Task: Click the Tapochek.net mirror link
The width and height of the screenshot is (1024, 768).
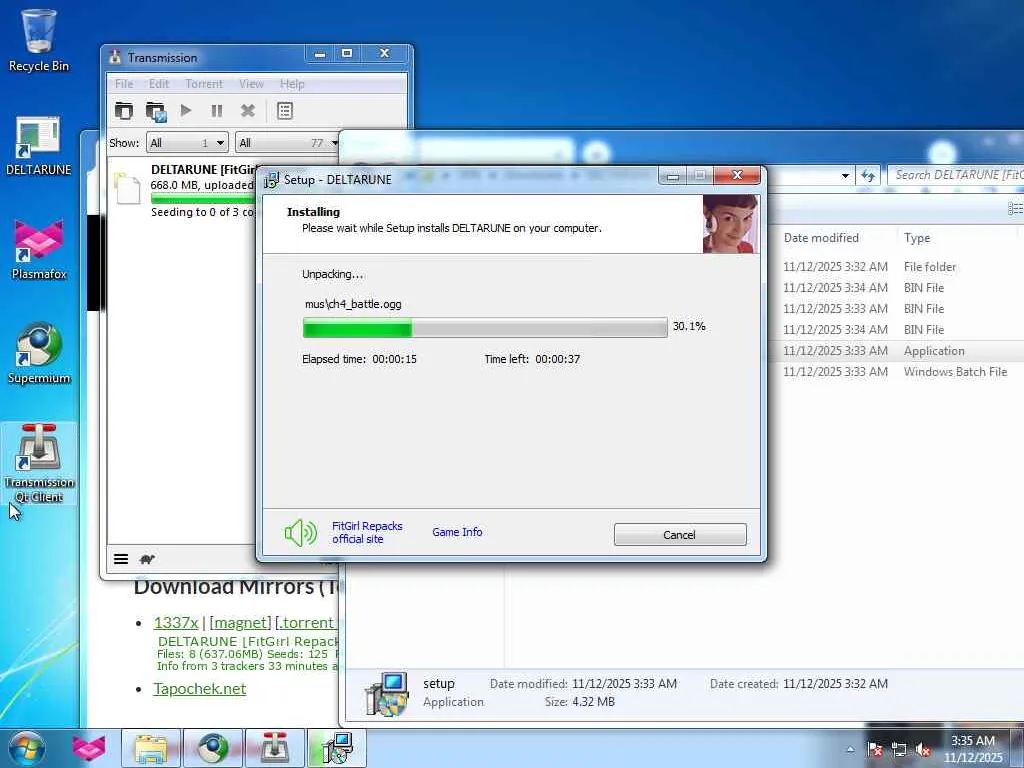Action: [x=199, y=688]
